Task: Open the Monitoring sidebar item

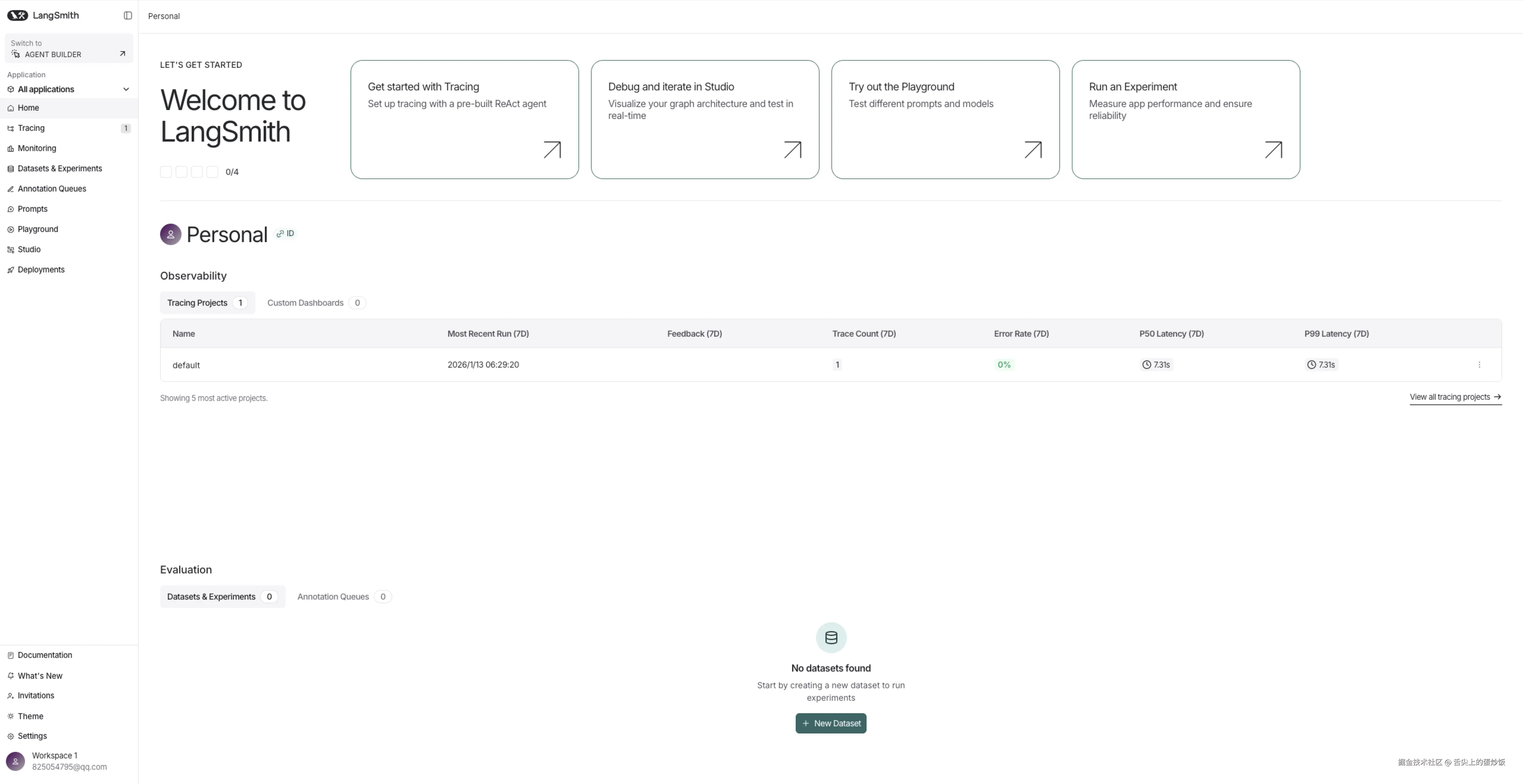Action: pos(37,148)
